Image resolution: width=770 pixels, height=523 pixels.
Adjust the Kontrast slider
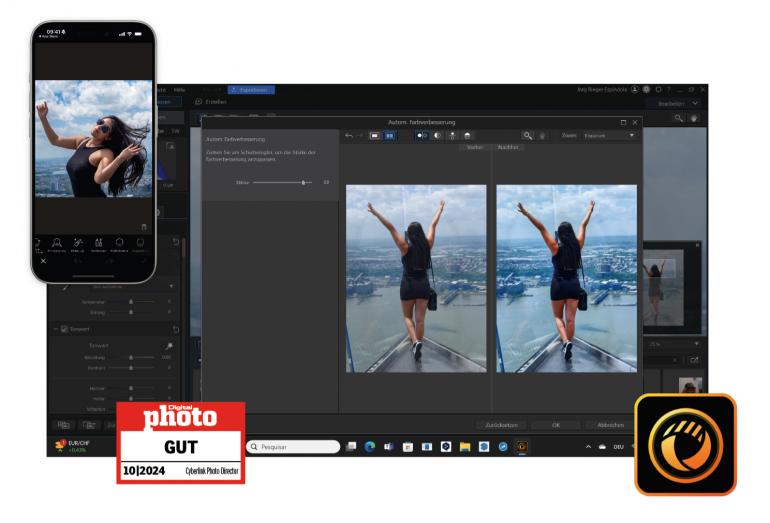(131, 367)
